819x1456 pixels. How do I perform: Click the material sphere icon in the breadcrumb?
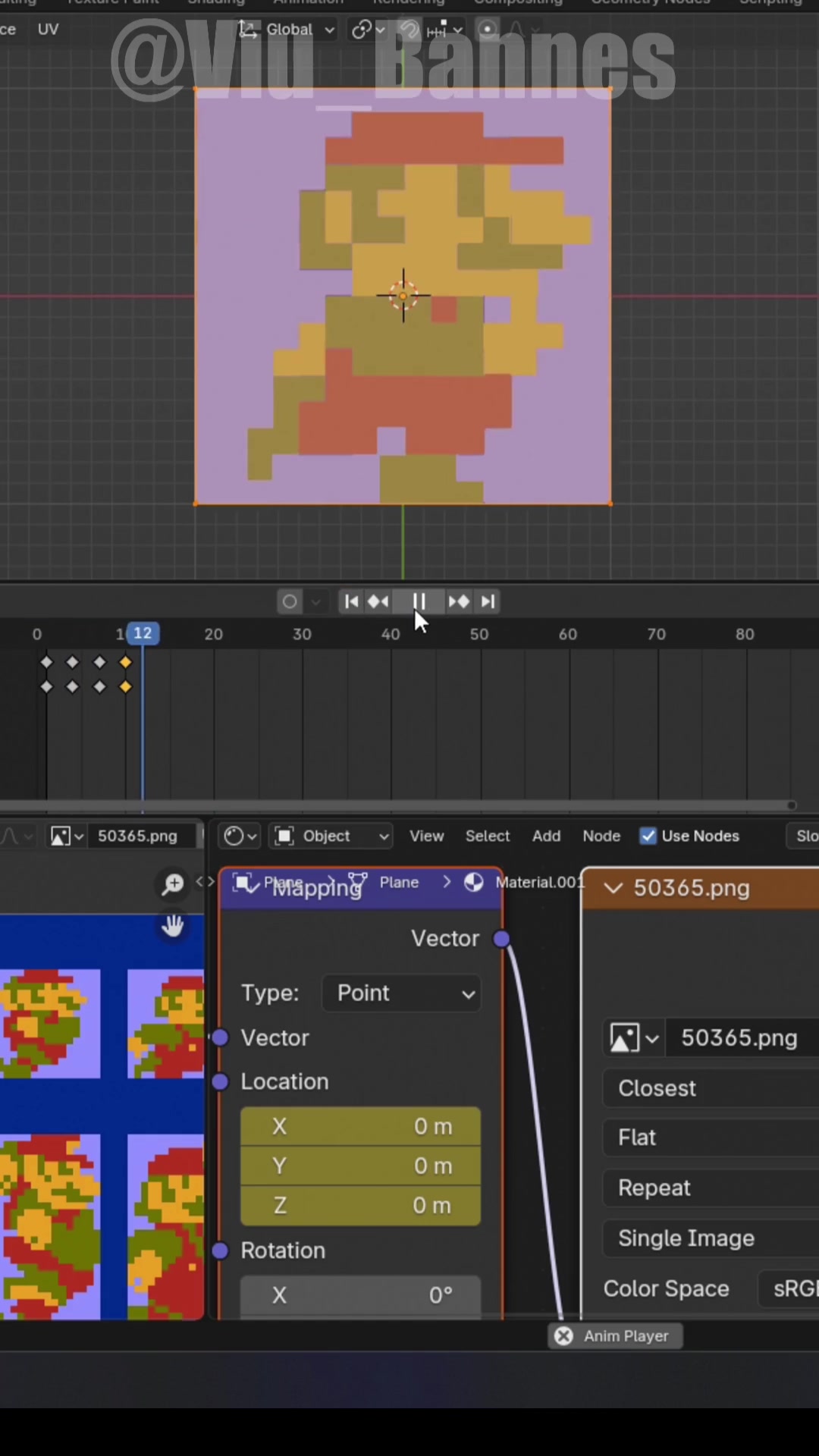coord(474,882)
